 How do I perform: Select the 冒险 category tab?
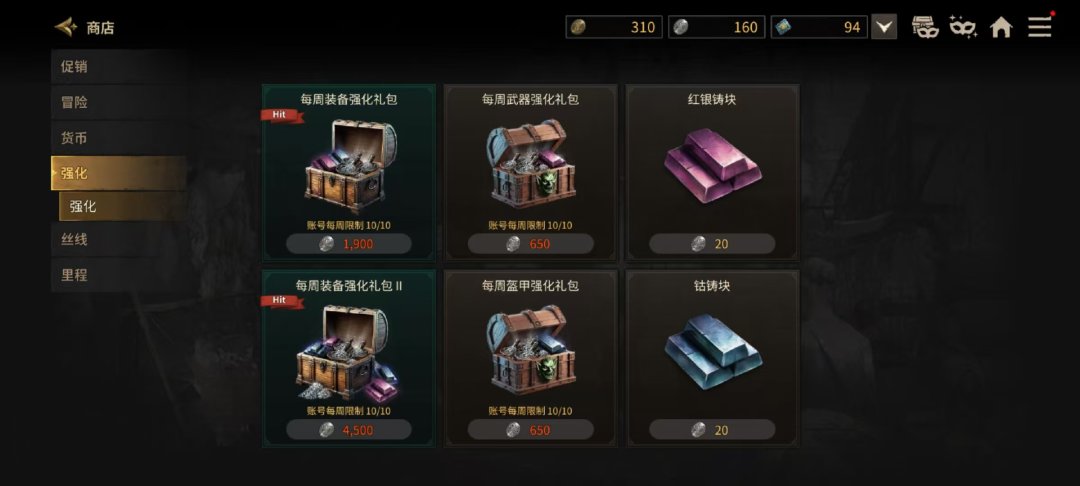(119, 103)
